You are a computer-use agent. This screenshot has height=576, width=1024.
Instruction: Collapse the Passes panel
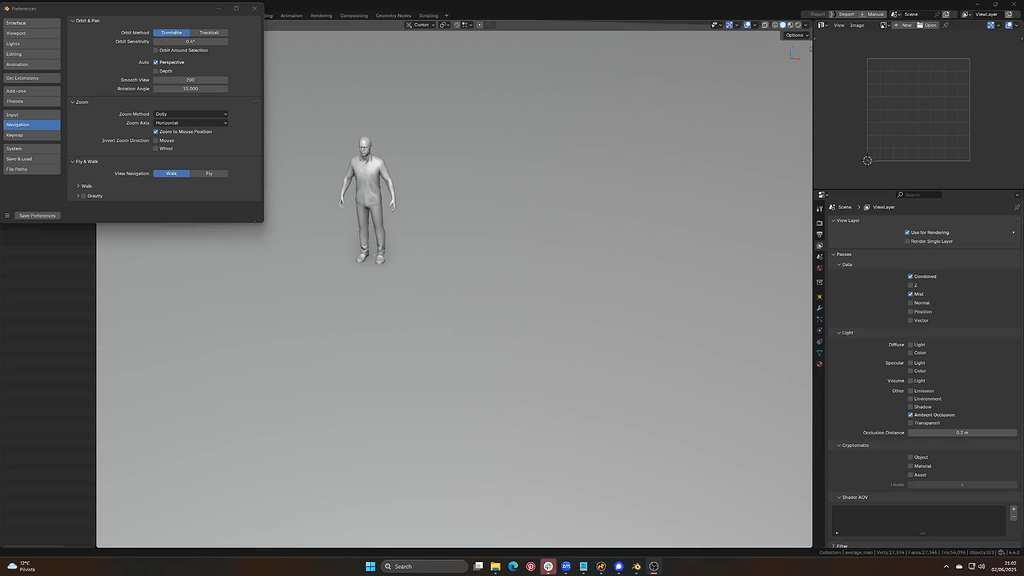833,254
